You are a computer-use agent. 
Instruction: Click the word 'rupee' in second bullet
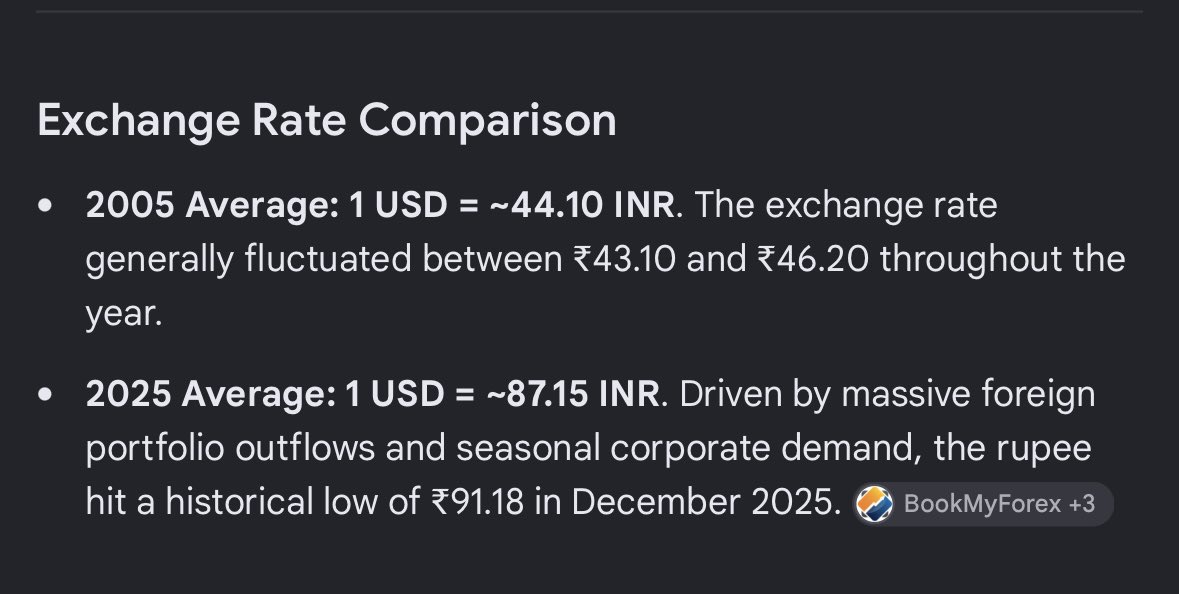pyautogui.click(x=1044, y=450)
